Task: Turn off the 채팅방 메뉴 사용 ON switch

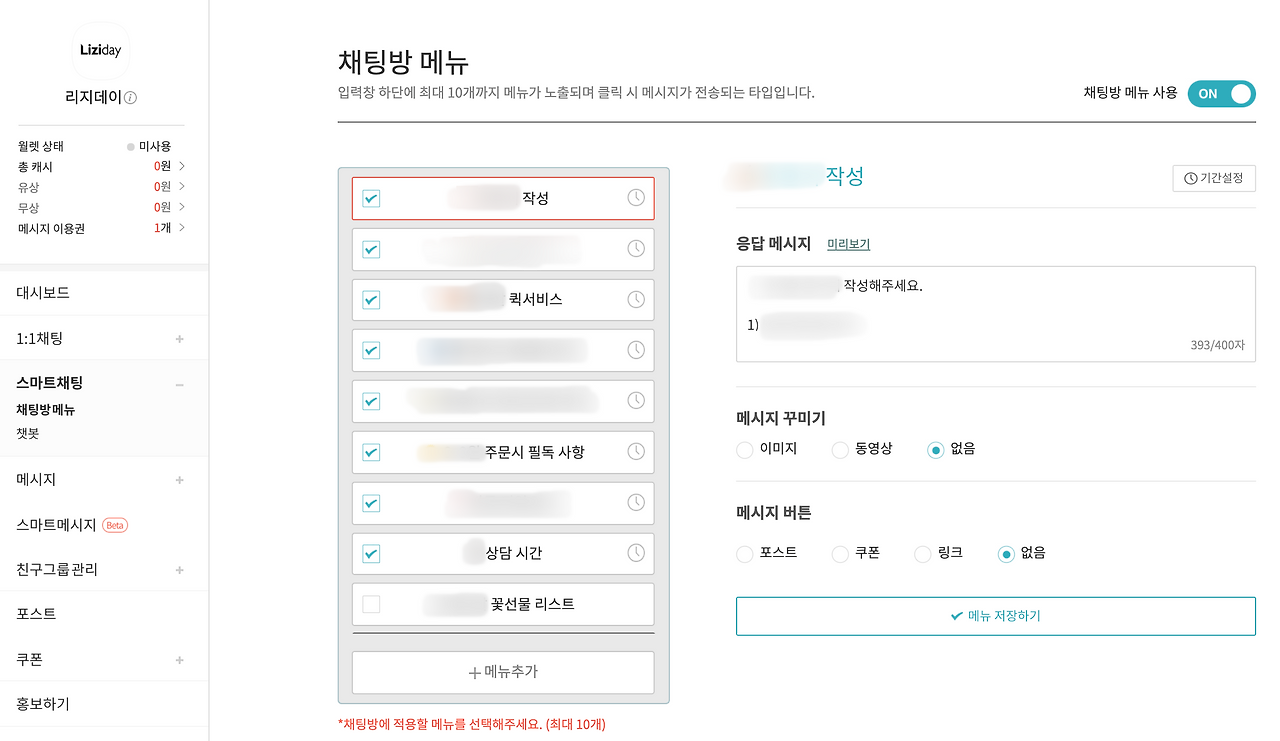Action: point(1221,93)
